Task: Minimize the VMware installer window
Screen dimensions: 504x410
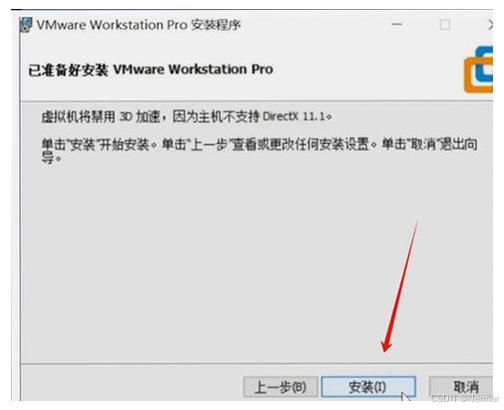Action: [397, 24]
